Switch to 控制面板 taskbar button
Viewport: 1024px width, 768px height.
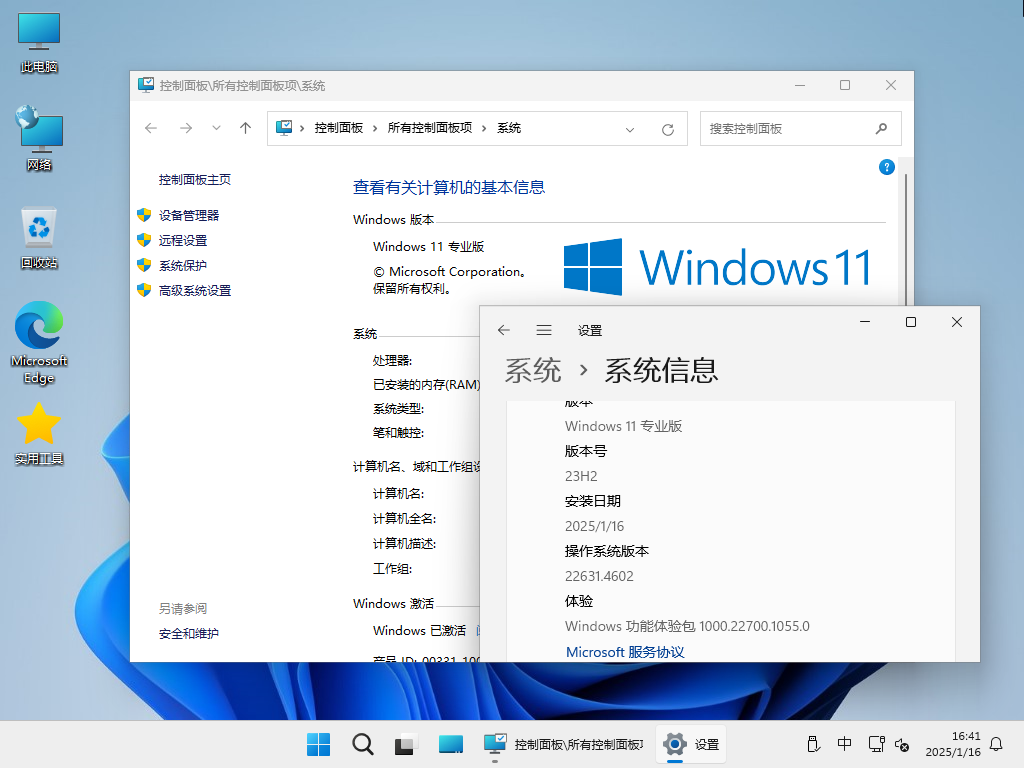click(563, 744)
